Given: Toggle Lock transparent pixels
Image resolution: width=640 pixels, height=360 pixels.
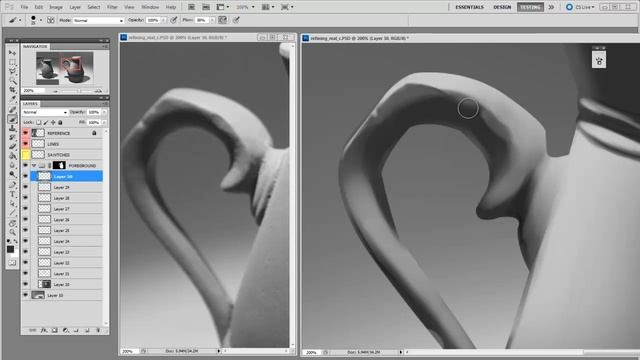Looking at the screenshot, I should [x=39, y=122].
